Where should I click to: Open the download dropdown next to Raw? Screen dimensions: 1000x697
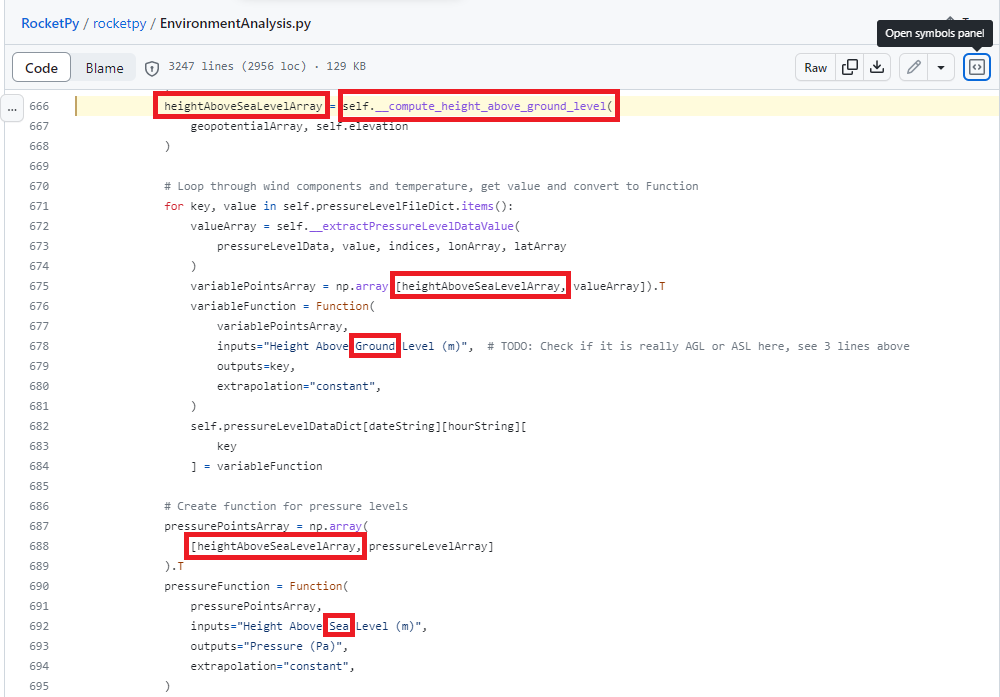(879, 67)
